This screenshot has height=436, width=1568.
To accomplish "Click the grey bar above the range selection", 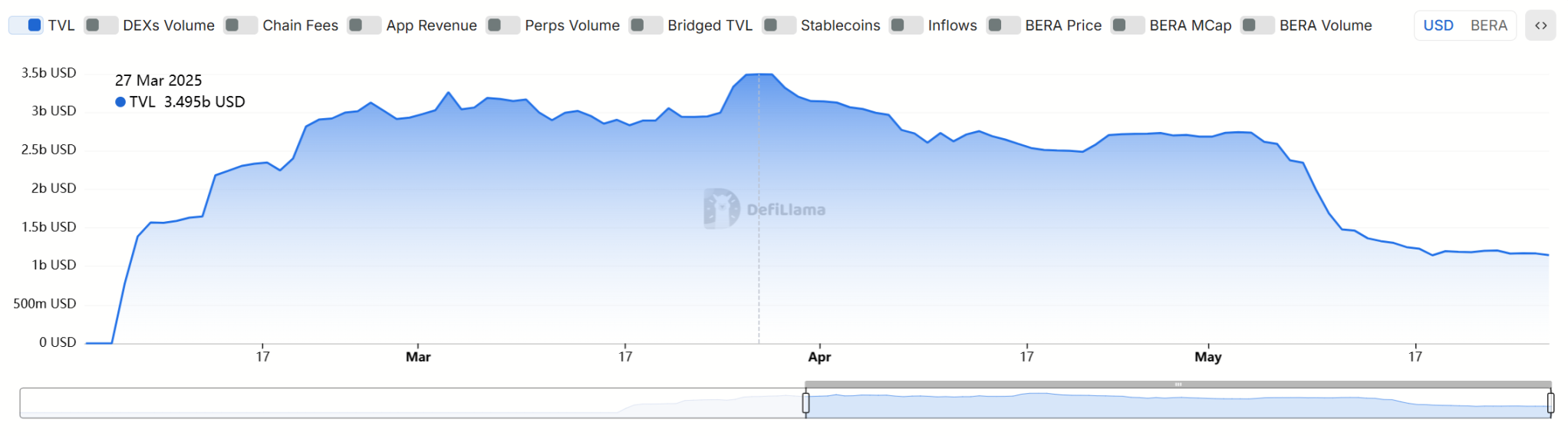I will click(1178, 384).
